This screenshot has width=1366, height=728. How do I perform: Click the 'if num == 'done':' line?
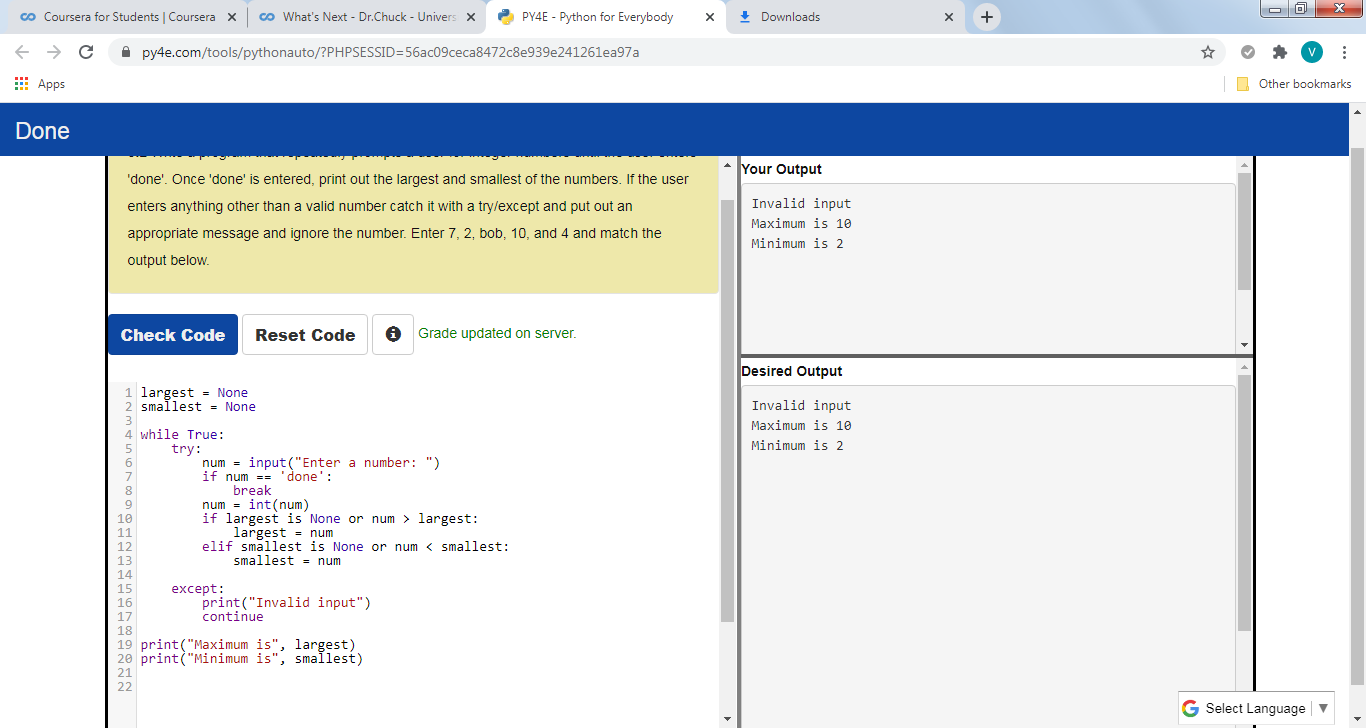tap(267, 476)
